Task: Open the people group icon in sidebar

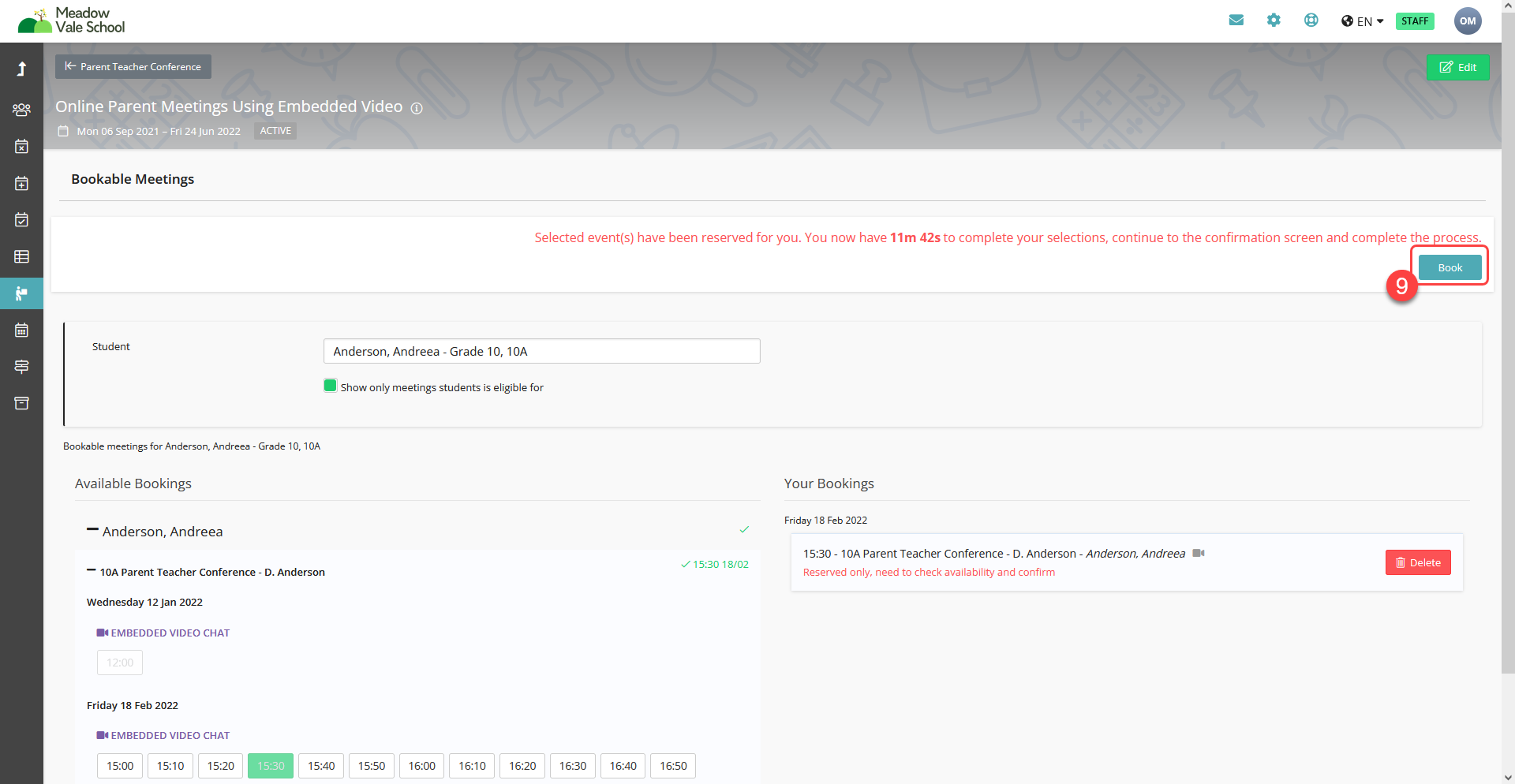Action: [x=21, y=110]
